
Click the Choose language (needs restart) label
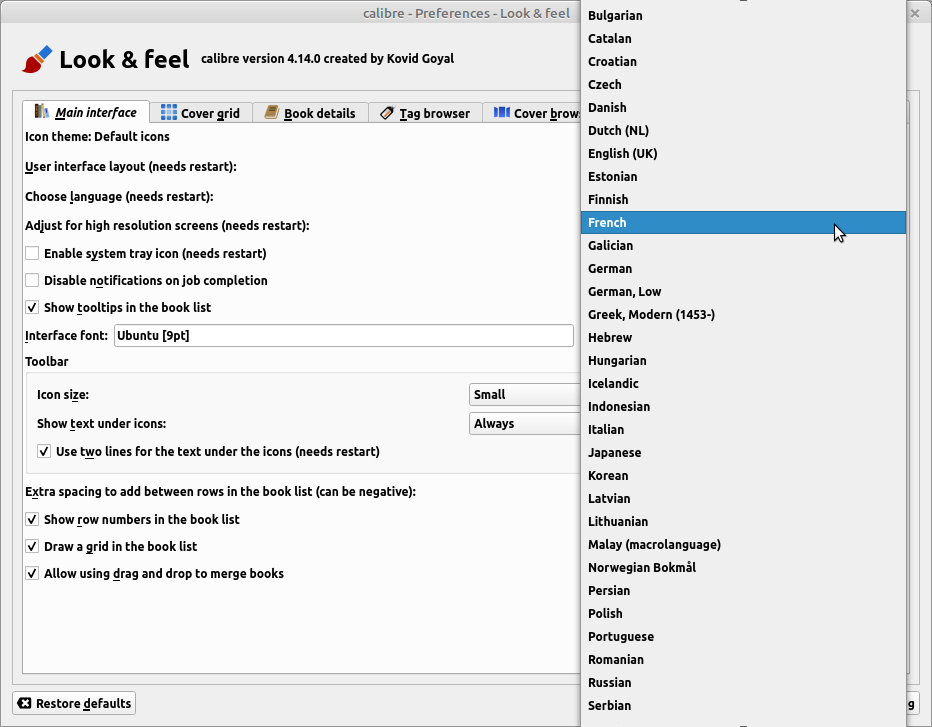[x=119, y=197]
